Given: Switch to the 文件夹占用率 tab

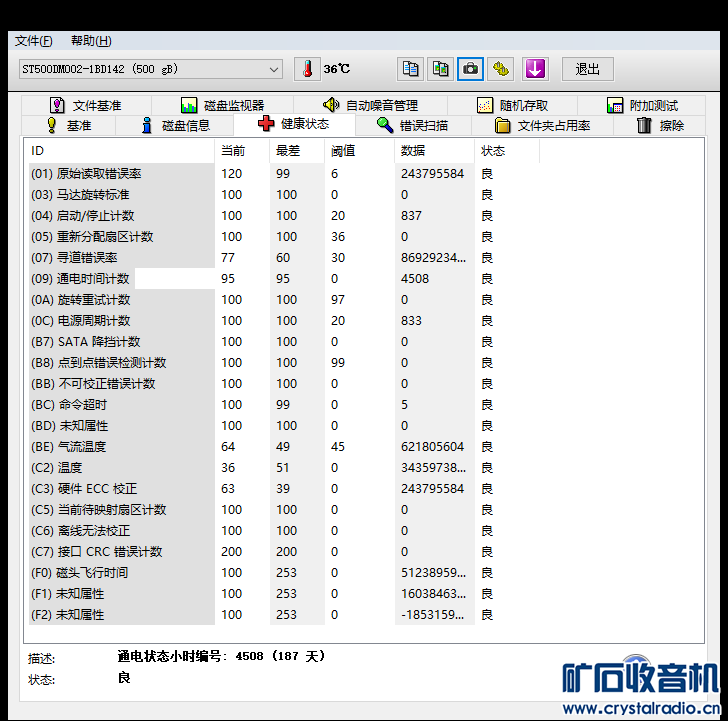Looking at the screenshot, I should [542, 125].
